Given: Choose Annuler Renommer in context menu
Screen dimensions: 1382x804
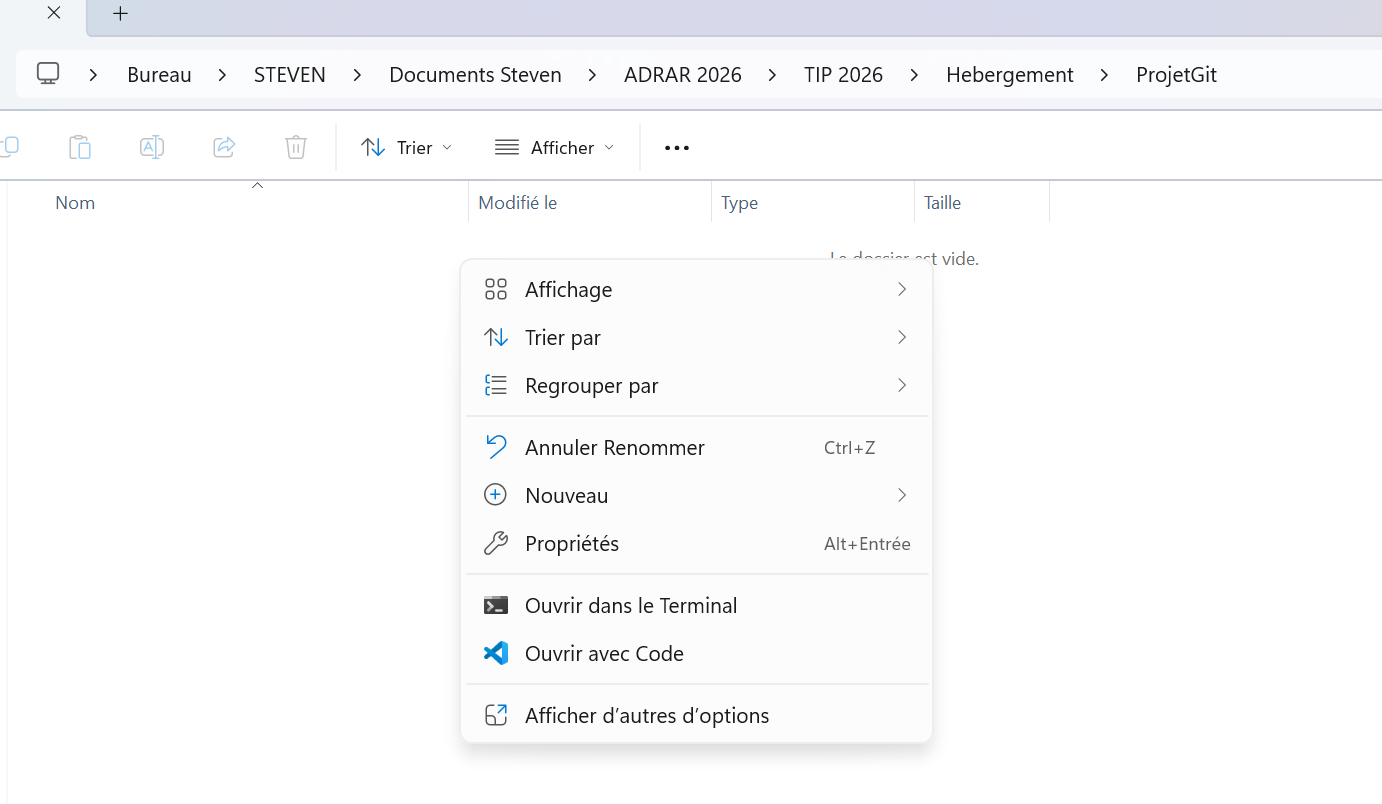Looking at the screenshot, I should (697, 447).
